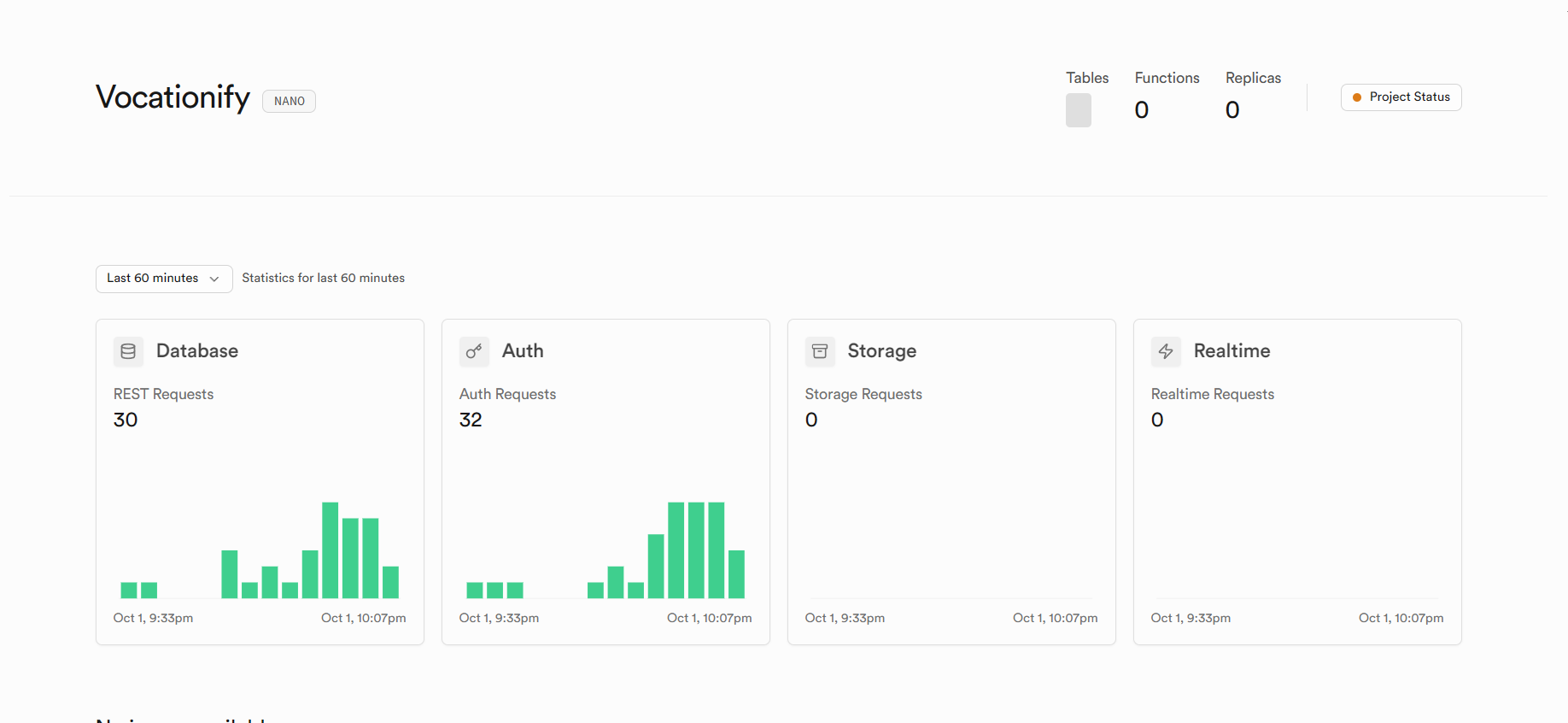This screenshot has width=1568, height=723.
Task: Click the NANO plan badge
Action: click(289, 102)
